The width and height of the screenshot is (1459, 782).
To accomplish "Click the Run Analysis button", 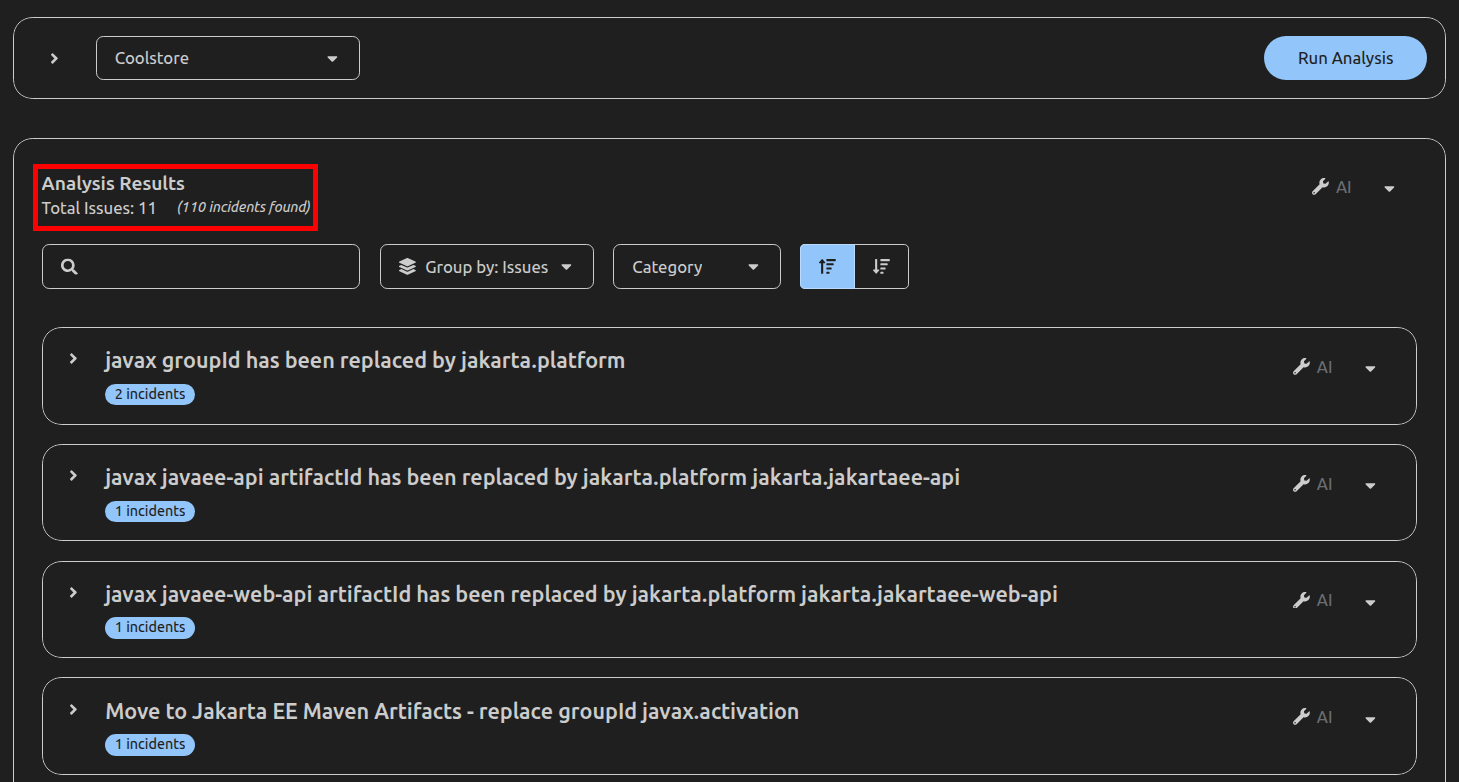I will click(1345, 58).
